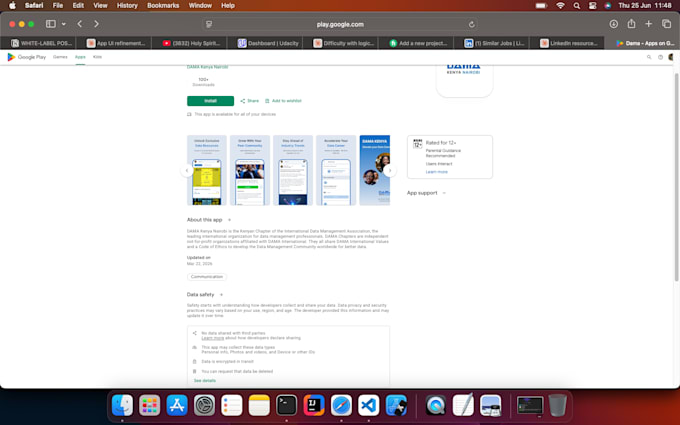Click the Share button
Viewport: 680px width, 425px height.
point(249,101)
